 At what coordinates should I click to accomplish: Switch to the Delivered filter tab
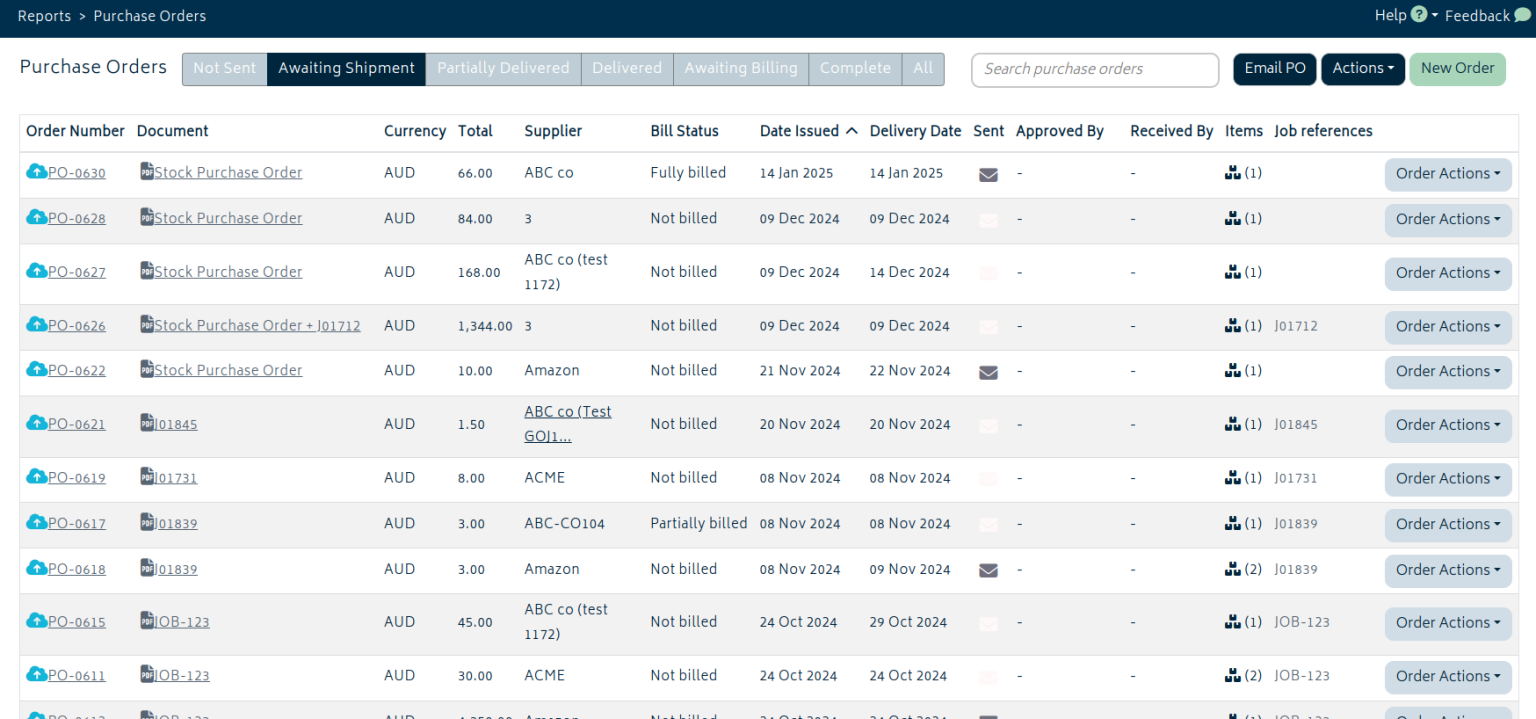(627, 68)
